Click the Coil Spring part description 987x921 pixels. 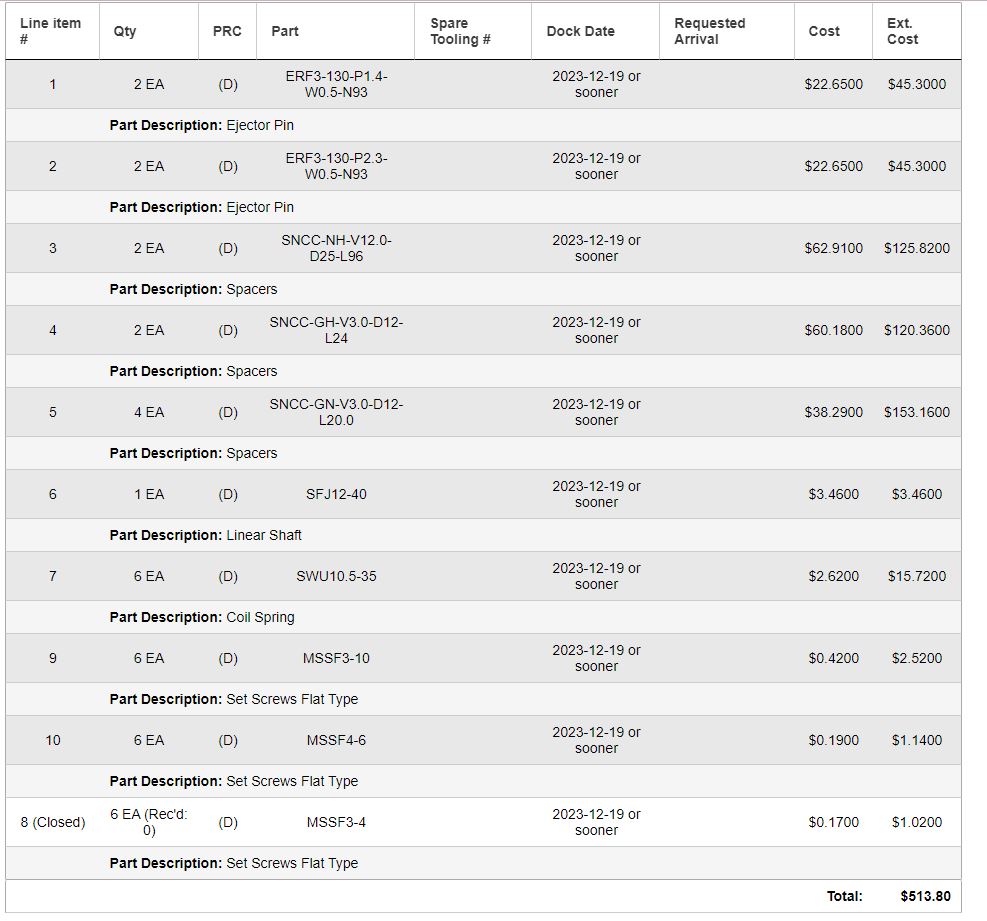pos(260,617)
